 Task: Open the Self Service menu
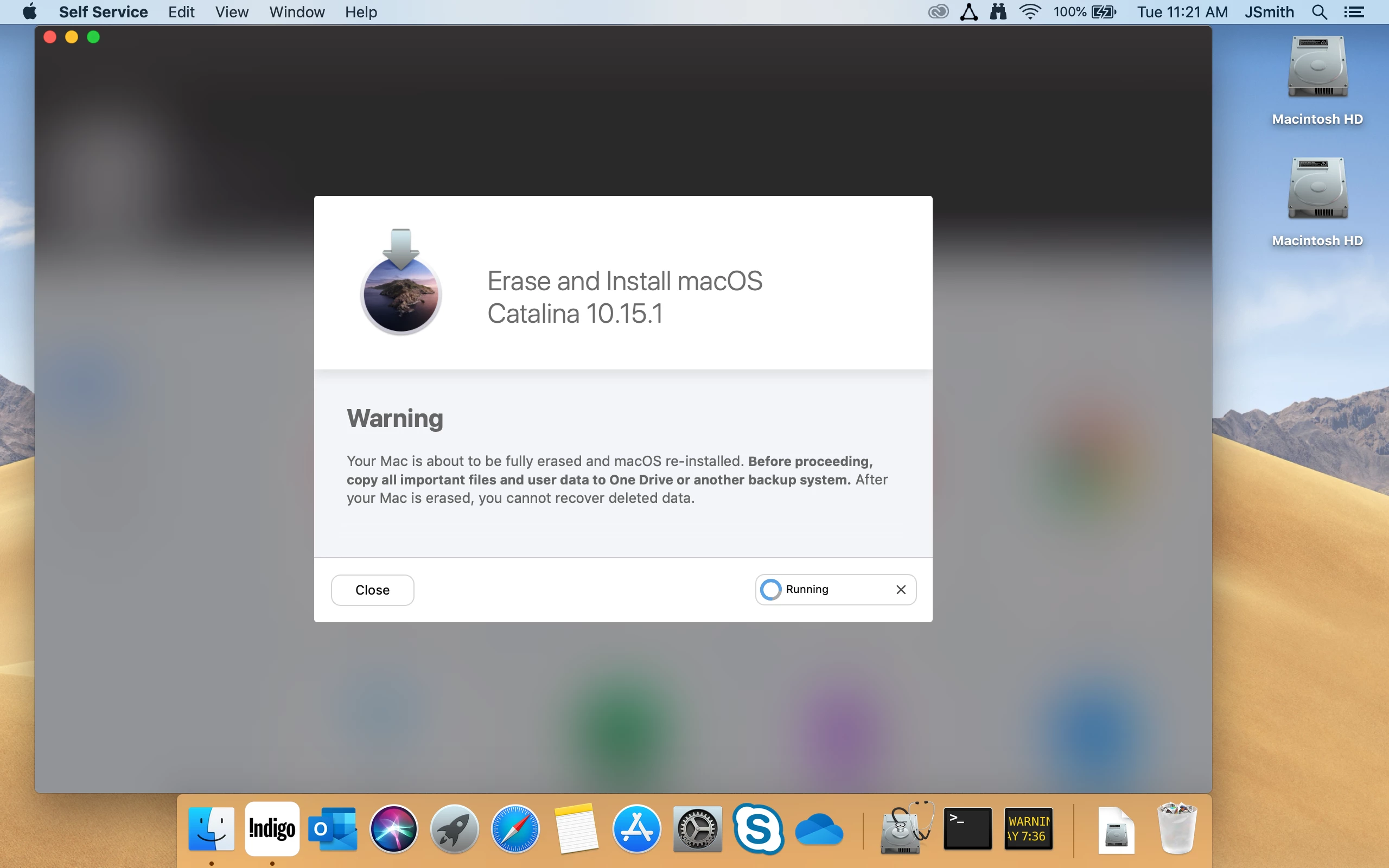(x=103, y=12)
